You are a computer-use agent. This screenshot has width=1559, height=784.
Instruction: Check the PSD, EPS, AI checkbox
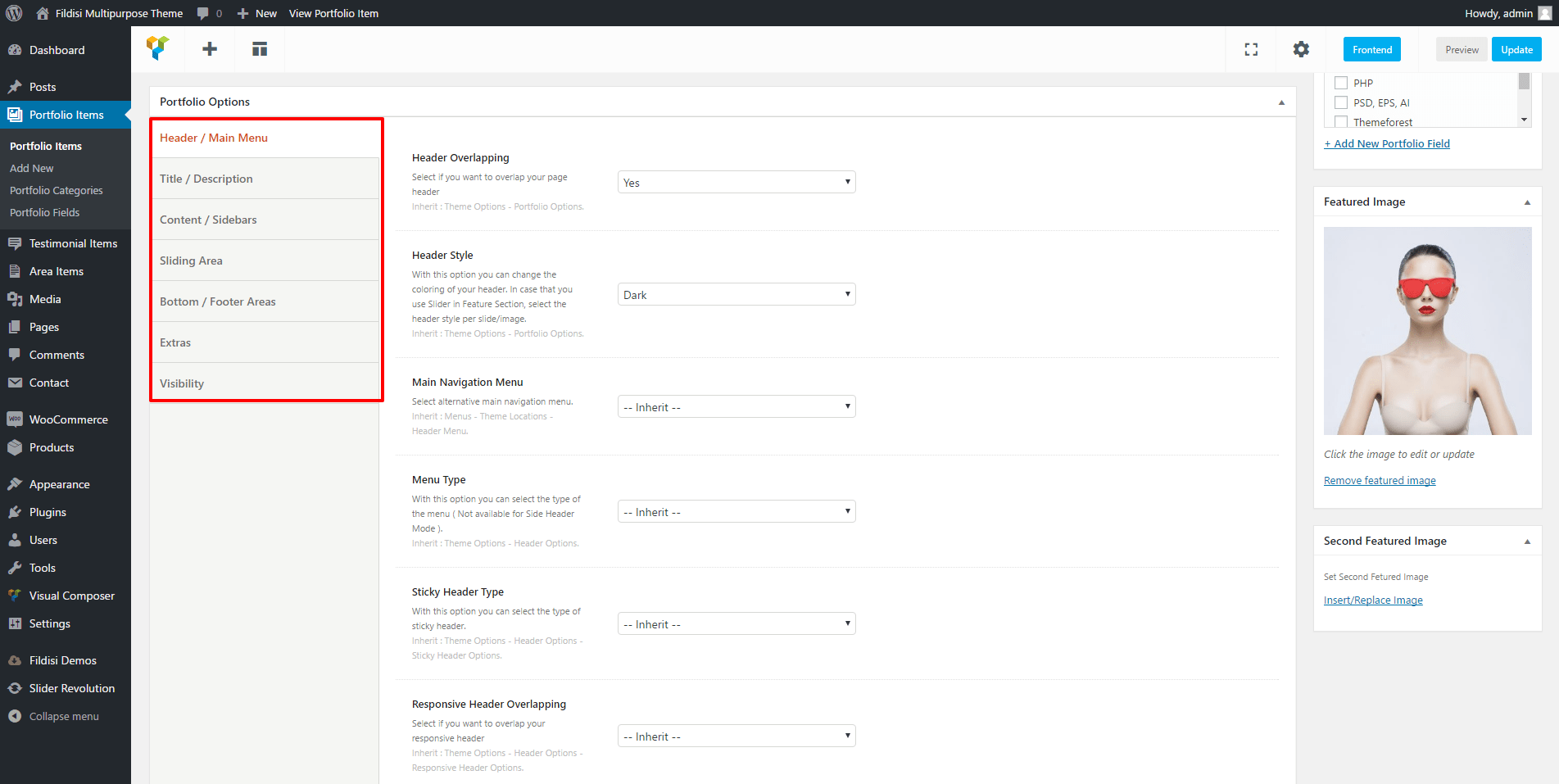click(x=1341, y=102)
